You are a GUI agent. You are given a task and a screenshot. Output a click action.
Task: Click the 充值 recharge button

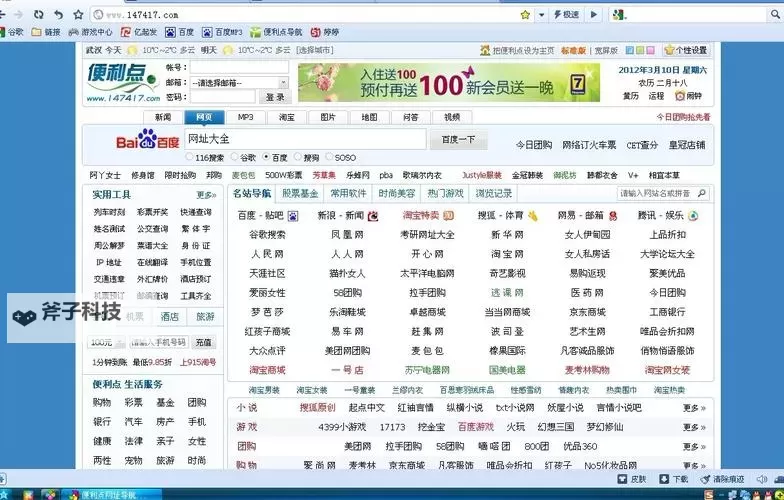pos(204,342)
